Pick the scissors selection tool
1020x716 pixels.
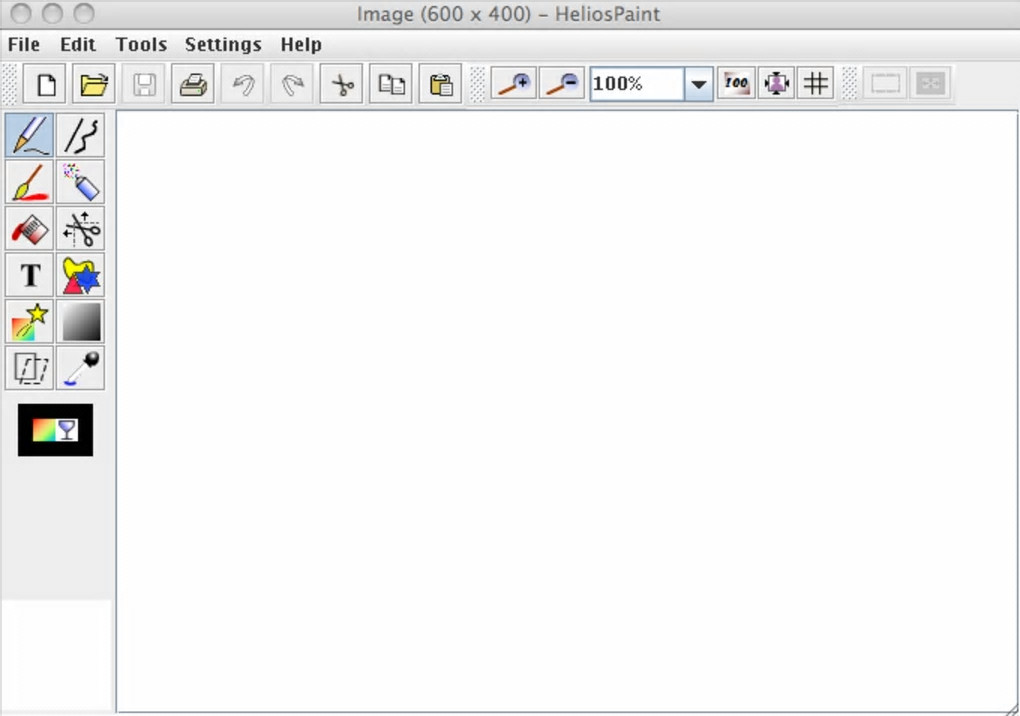81,229
